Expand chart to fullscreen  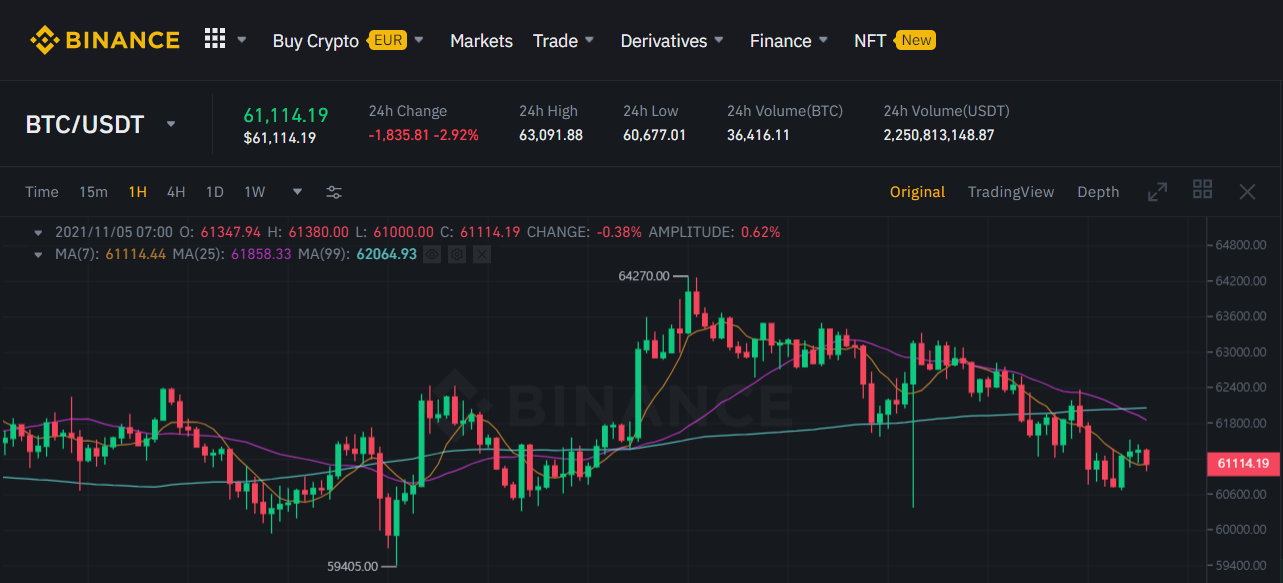tap(1157, 191)
